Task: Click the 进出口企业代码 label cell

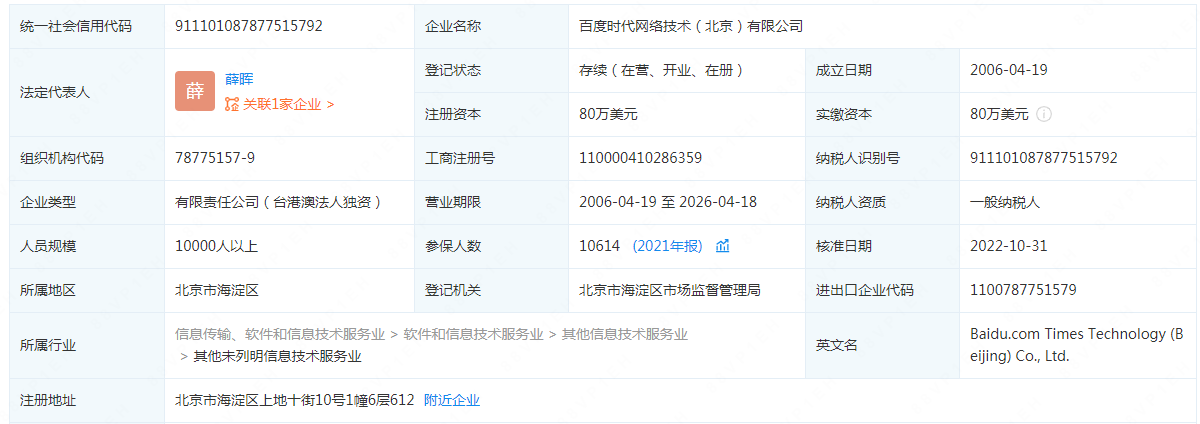Action: click(882, 290)
